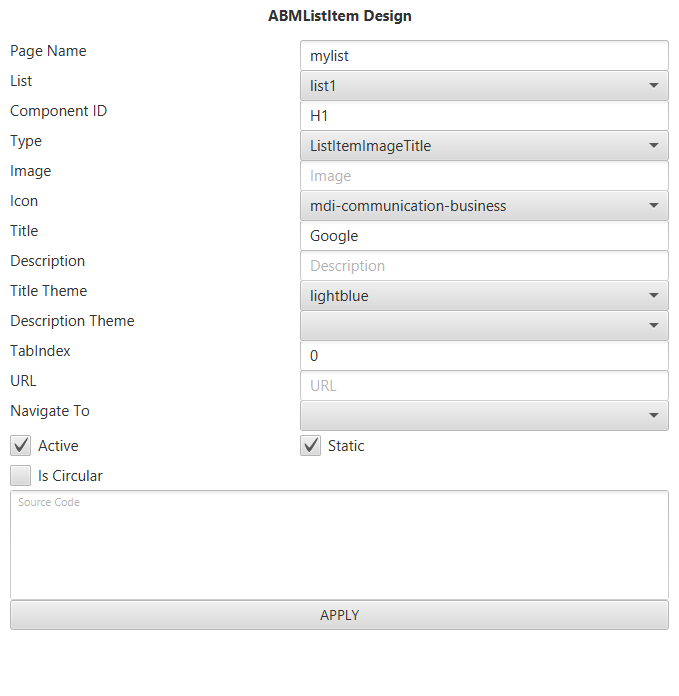The width and height of the screenshot is (679, 696).
Task: Open the Title Theme dropdown showing lightblue
Action: pos(484,296)
